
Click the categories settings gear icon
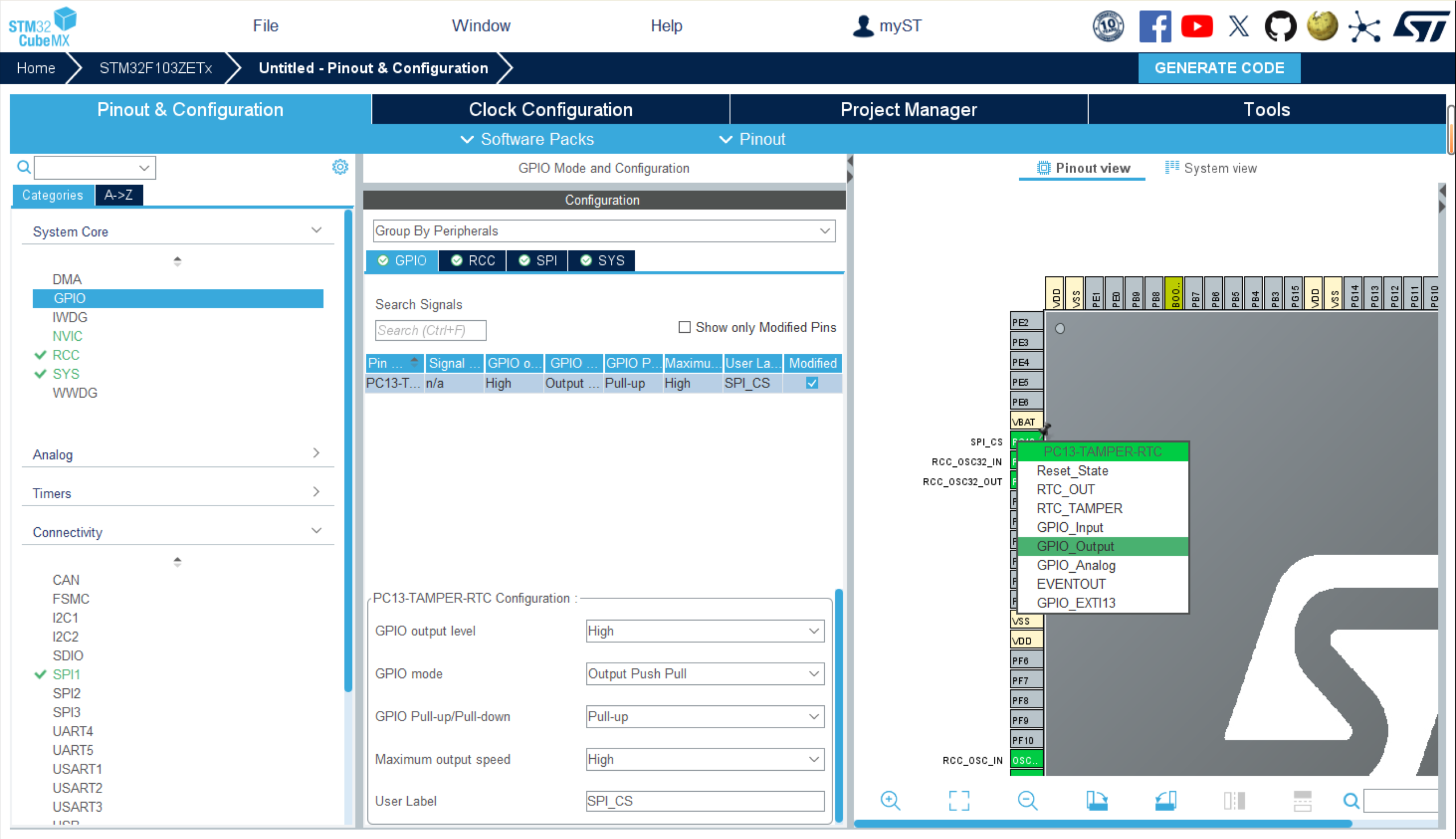(340, 167)
